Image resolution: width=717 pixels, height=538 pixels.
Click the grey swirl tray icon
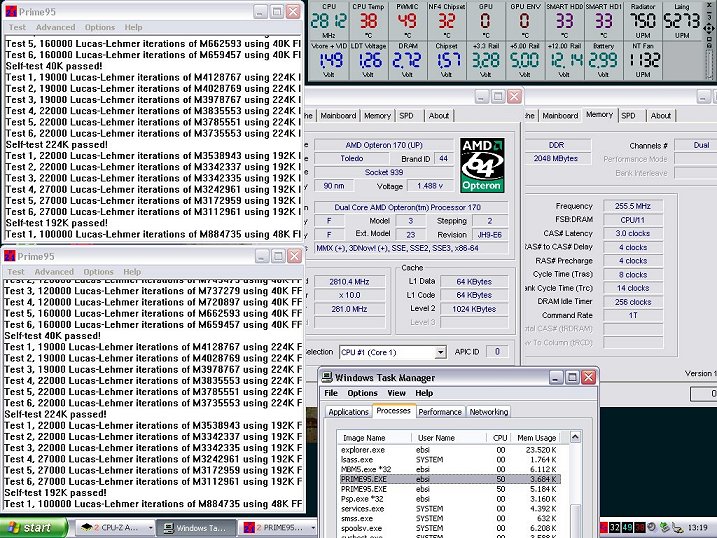[x=651, y=527]
